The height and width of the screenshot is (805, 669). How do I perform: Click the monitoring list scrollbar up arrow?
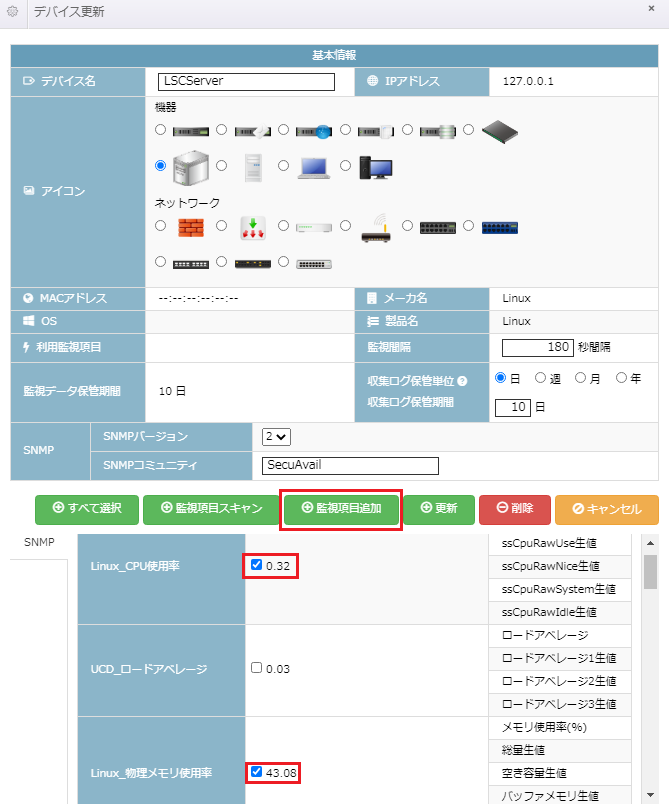(x=651, y=543)
